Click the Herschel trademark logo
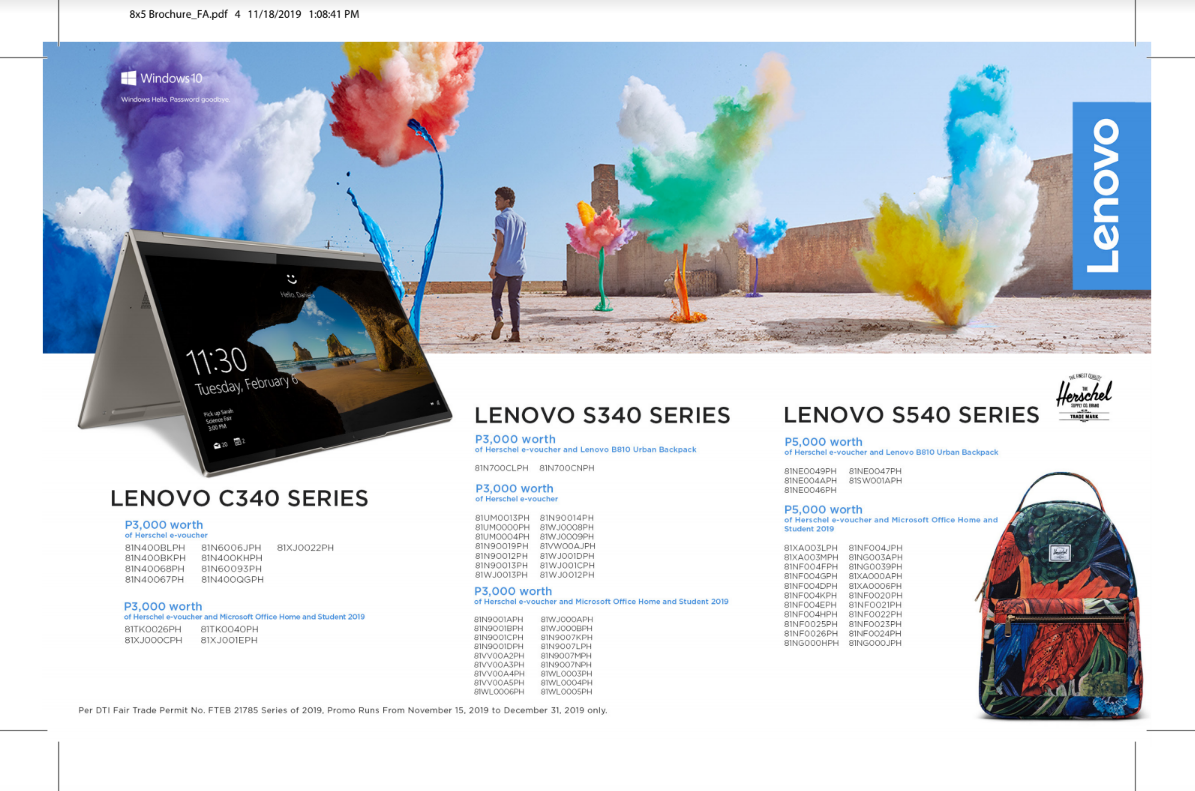 coord(1084,397)
